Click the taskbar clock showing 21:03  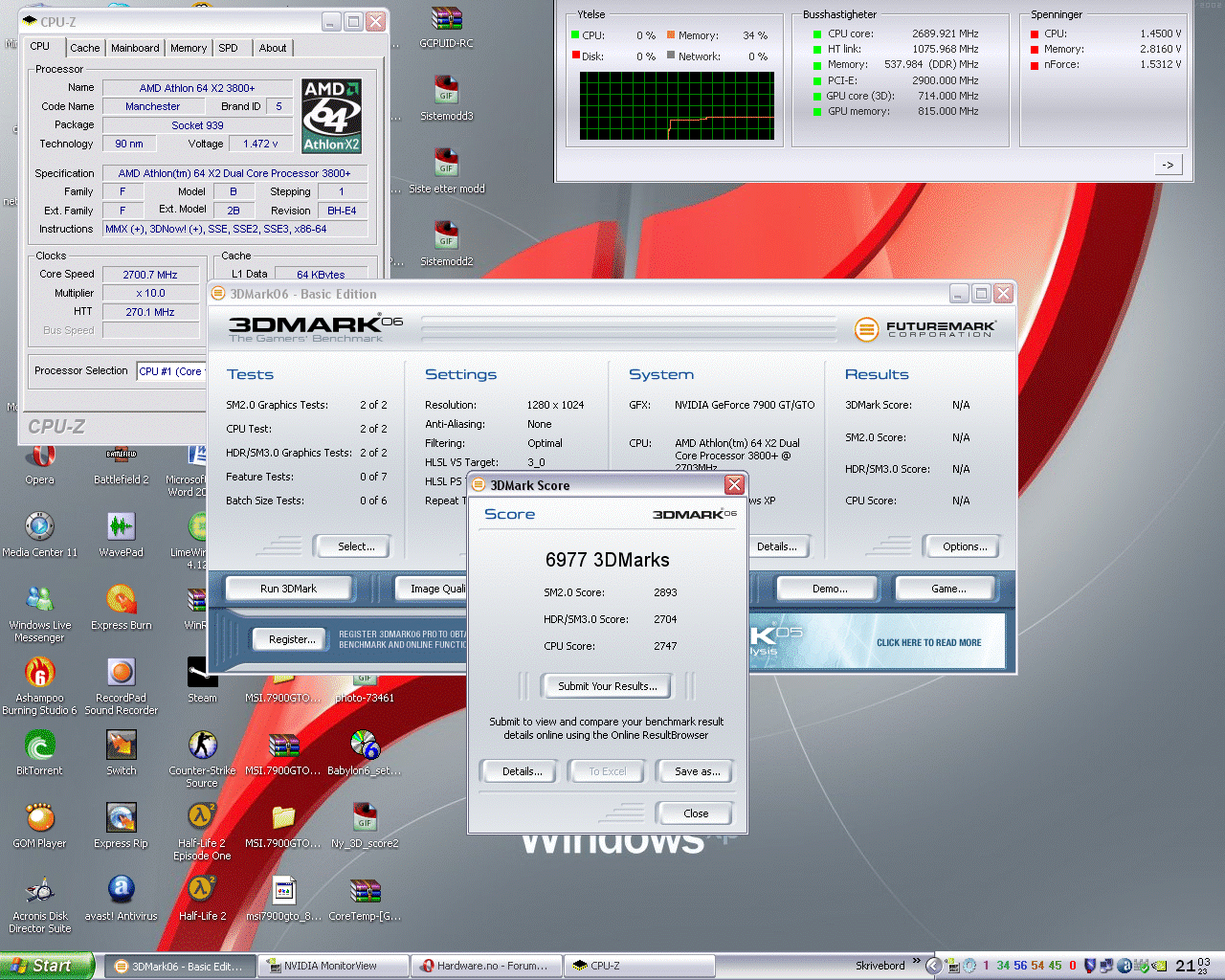click(x=1192, y=967)
